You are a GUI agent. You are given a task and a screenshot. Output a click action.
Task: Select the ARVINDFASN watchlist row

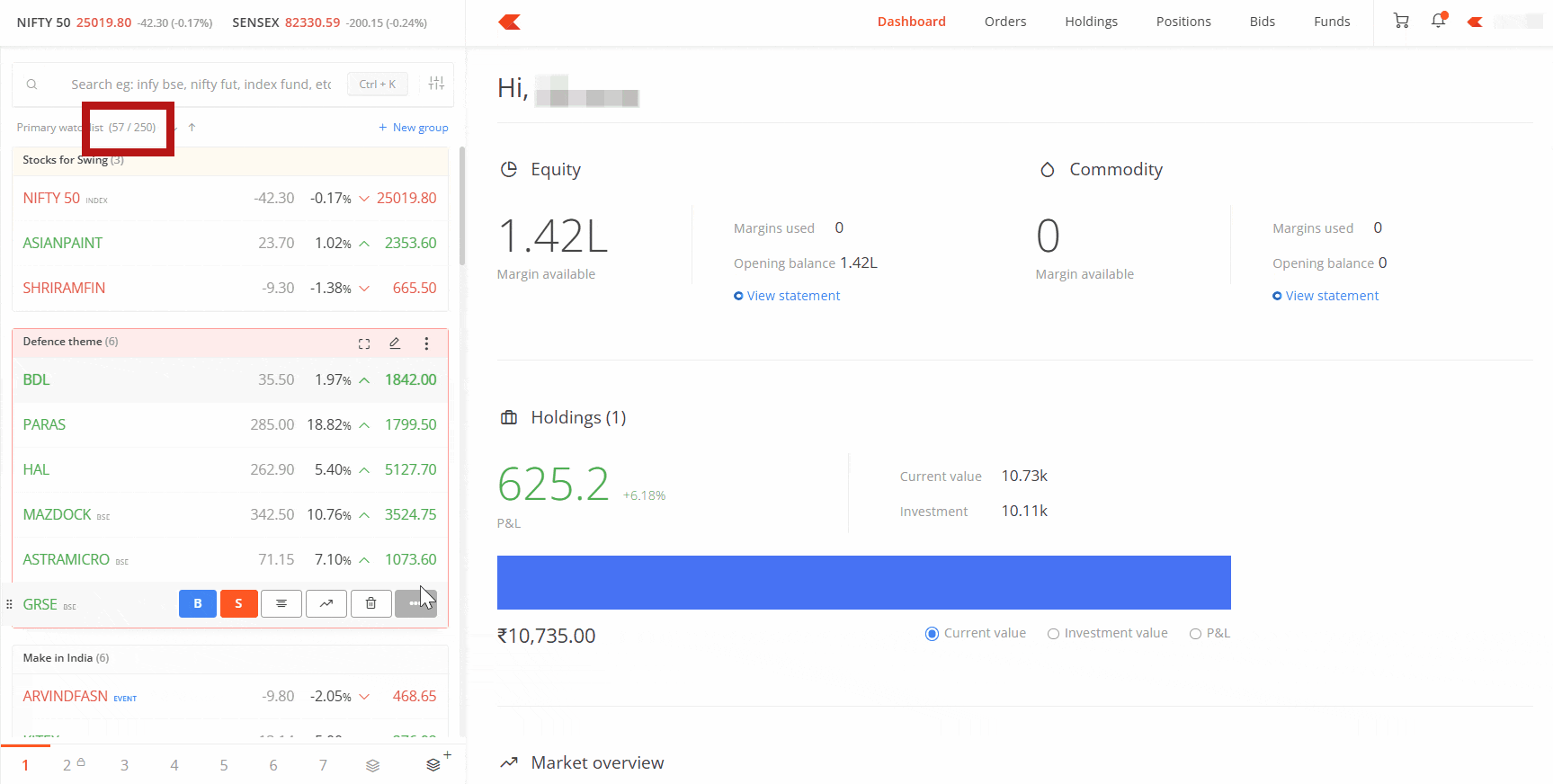click(x=230, y=697)
